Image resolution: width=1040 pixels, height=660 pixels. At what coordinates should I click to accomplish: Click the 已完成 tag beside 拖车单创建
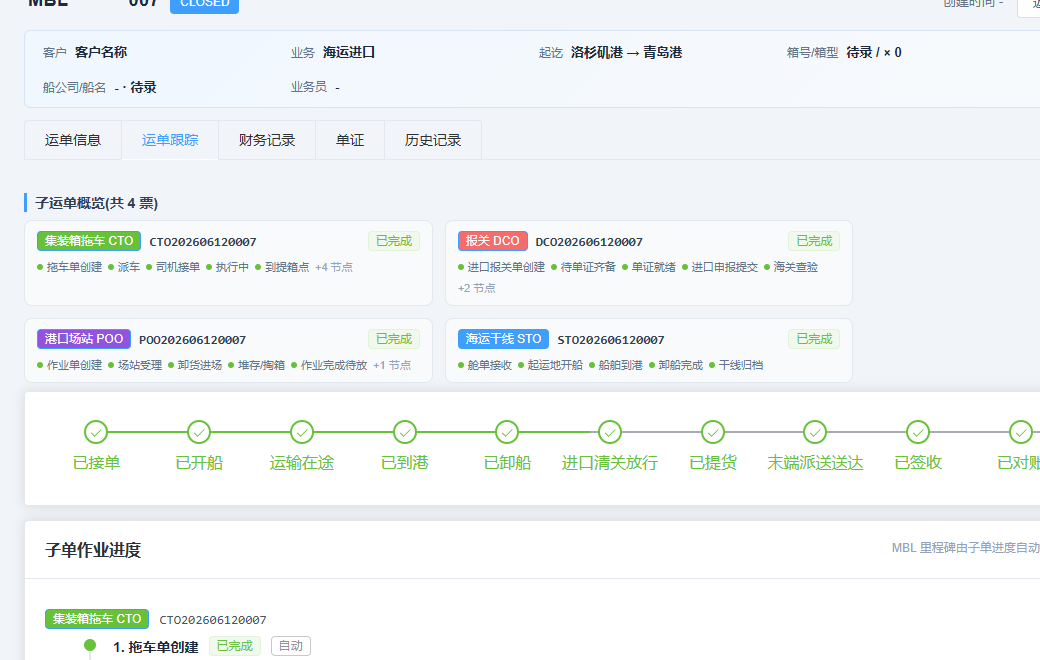pyautogui.click(x=235, y=646)
